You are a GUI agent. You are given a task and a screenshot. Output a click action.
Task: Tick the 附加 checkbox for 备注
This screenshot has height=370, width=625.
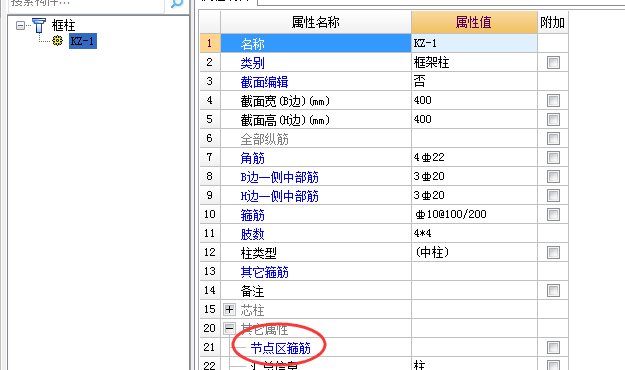point(553,290)
